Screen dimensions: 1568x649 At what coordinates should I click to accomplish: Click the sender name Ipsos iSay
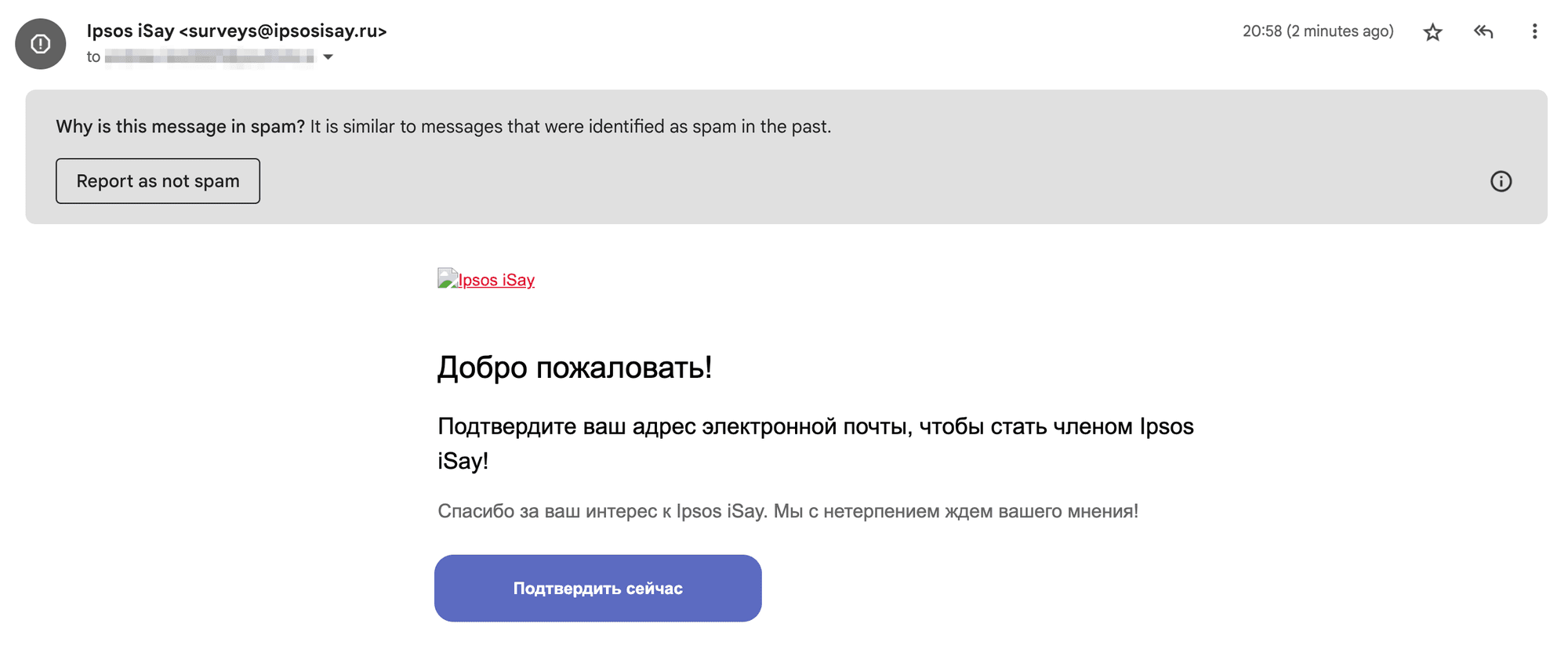(x=130, y=31)
